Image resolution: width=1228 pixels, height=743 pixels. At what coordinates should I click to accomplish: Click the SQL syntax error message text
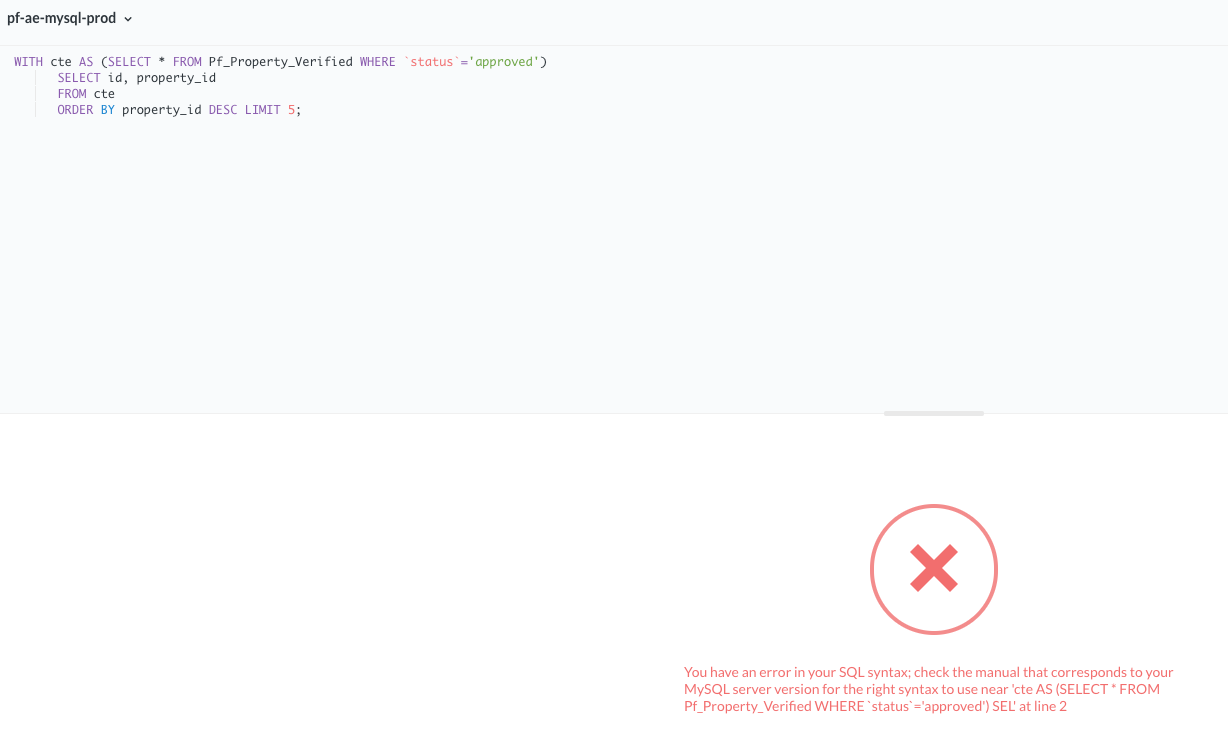click(x=928, y=689)
